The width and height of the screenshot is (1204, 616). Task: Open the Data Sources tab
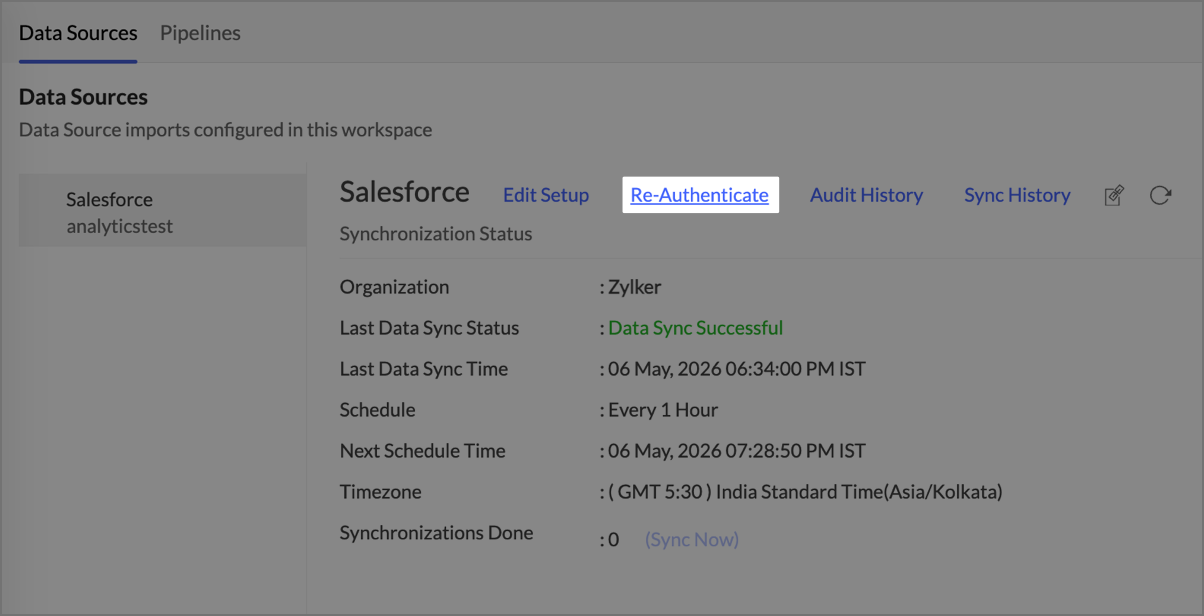(x=78, y=33)
